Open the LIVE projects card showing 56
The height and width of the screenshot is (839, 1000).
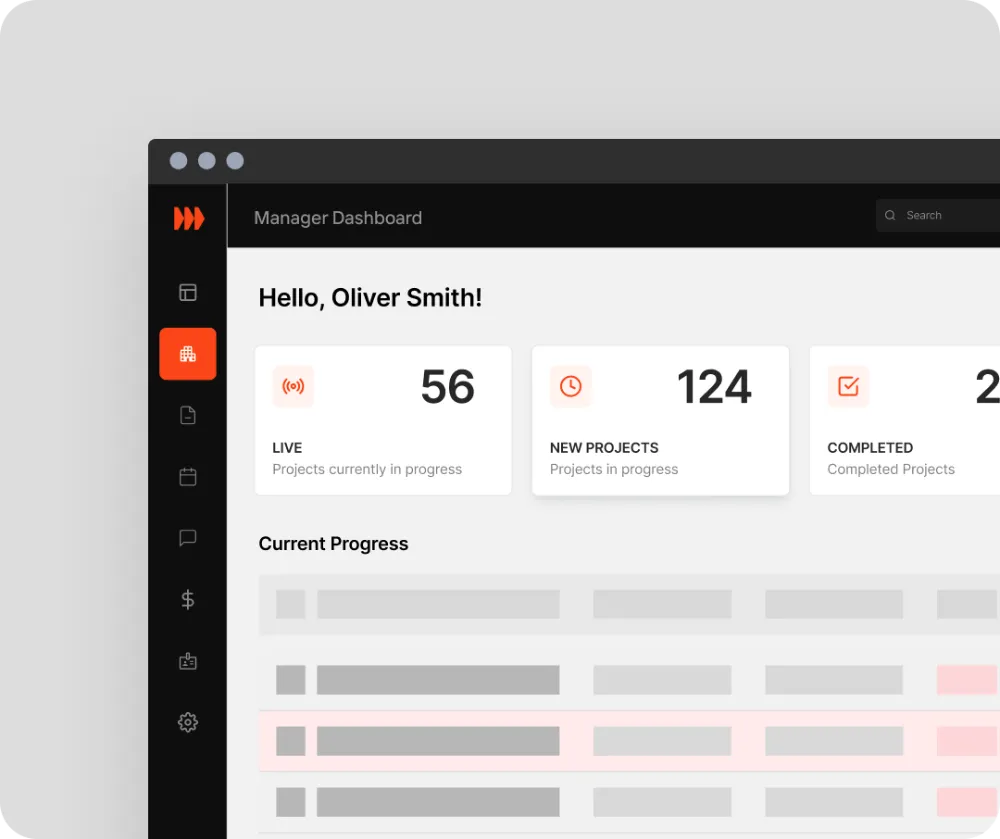coord(383,420)
